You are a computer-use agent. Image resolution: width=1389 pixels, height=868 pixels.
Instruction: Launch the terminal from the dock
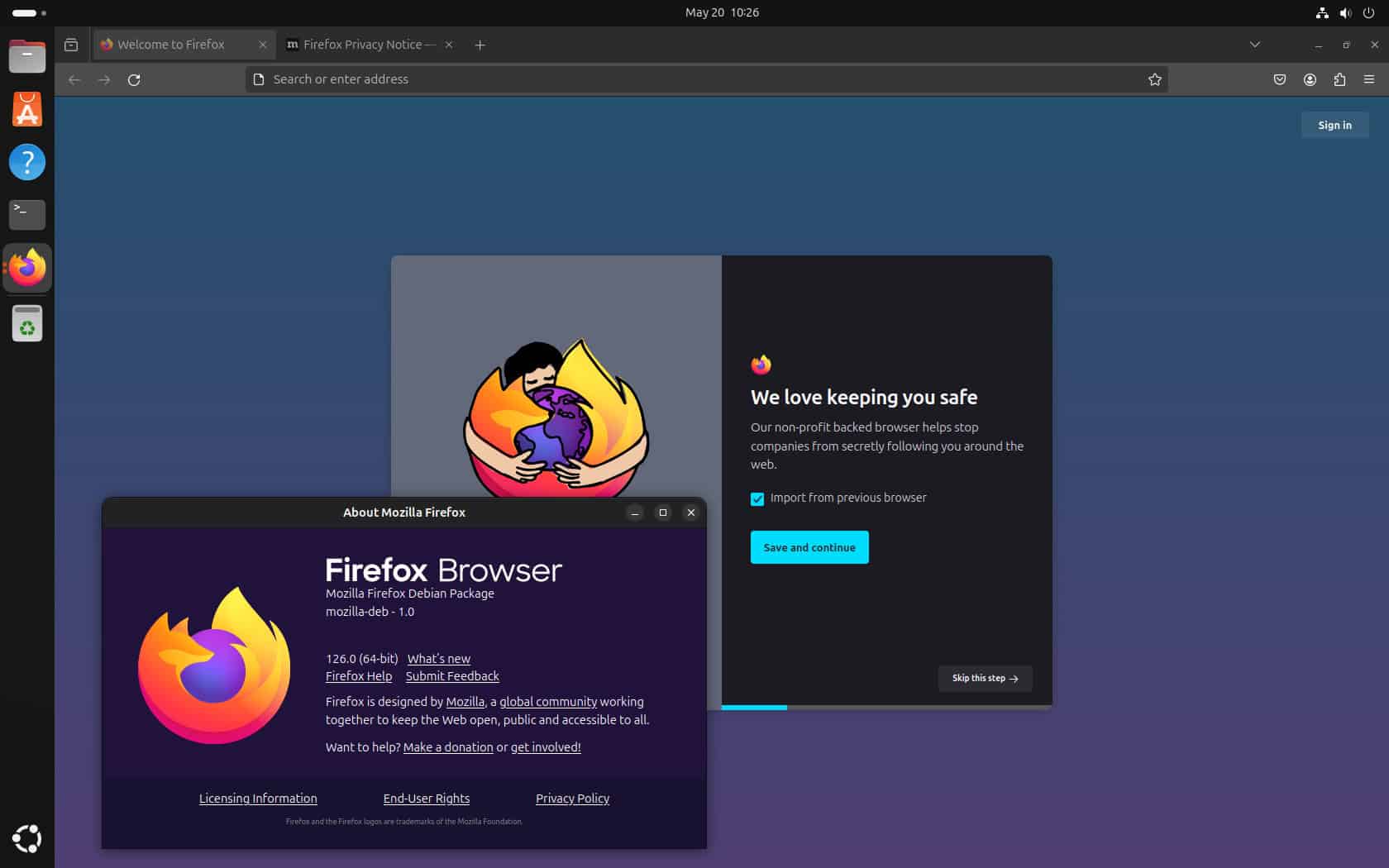click(x=27, y=214)
